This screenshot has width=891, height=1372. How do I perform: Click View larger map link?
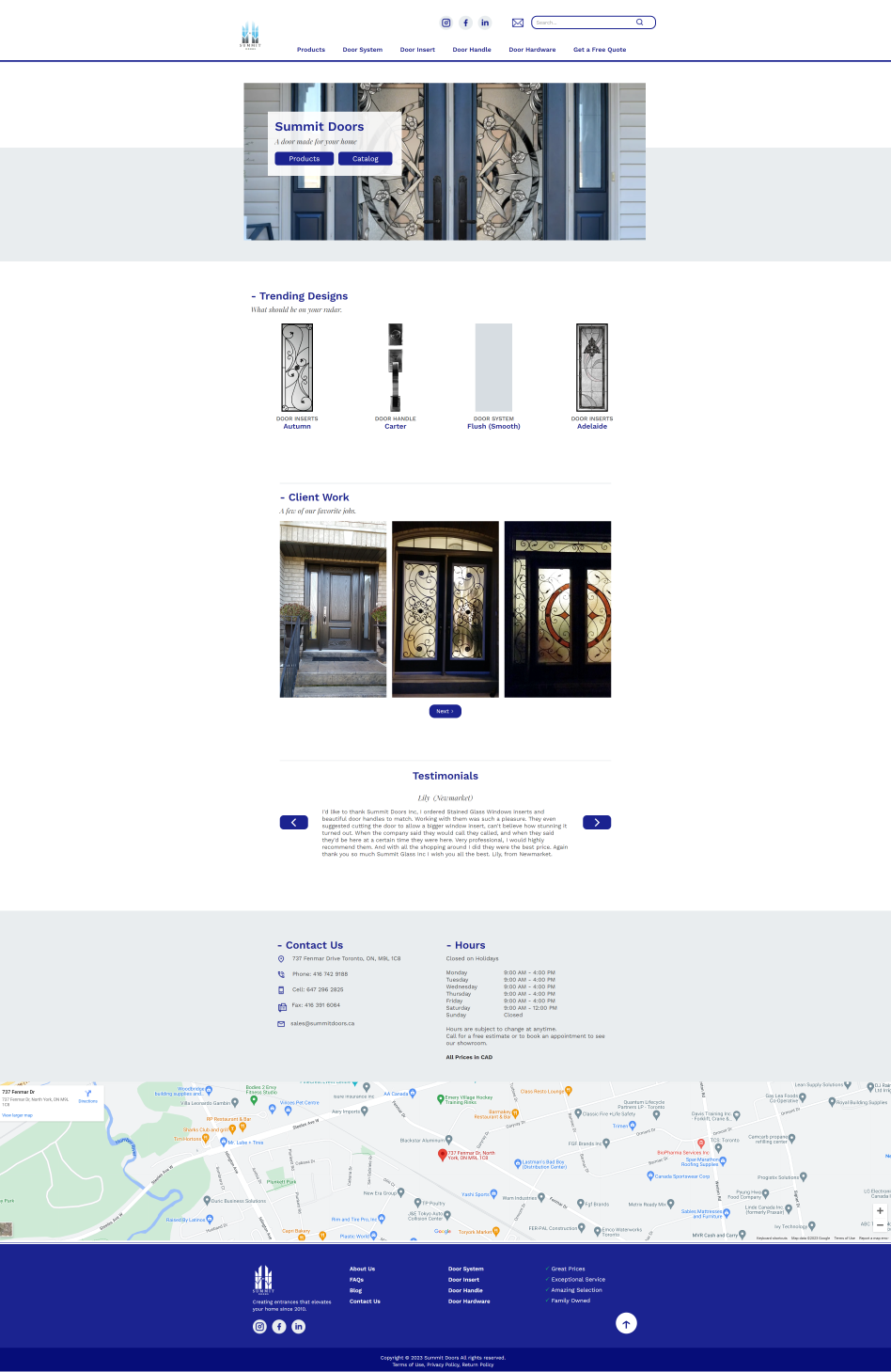pos(17,1115)
